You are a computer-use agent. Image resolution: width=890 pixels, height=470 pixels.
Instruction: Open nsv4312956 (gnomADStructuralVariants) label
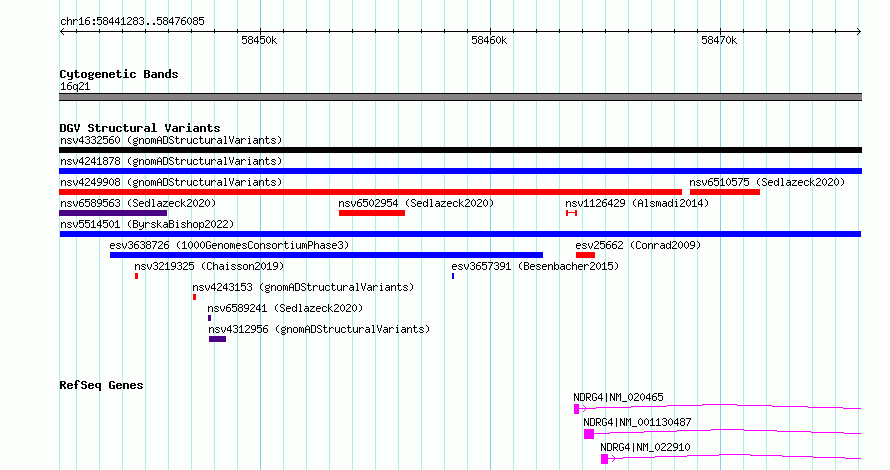319,329
